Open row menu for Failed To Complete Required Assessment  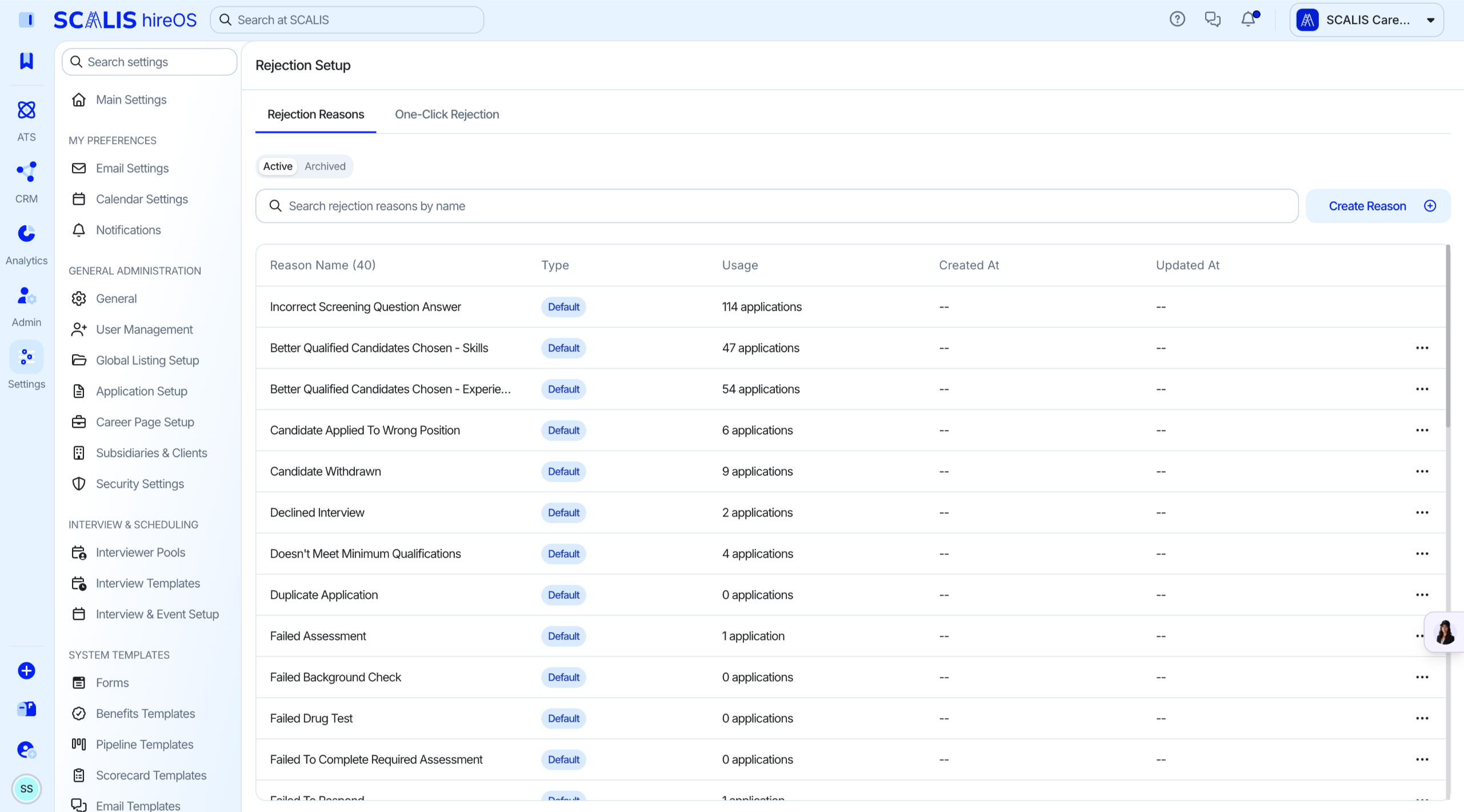coord(1422,759)
